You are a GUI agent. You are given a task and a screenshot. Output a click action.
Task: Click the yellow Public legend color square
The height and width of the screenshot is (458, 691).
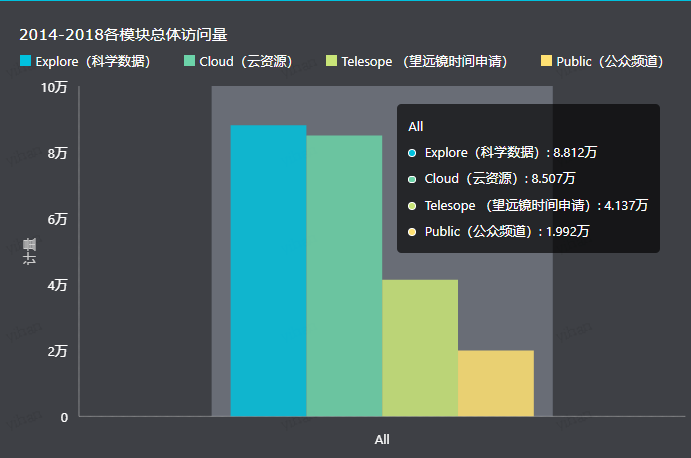tap(545, 62)
